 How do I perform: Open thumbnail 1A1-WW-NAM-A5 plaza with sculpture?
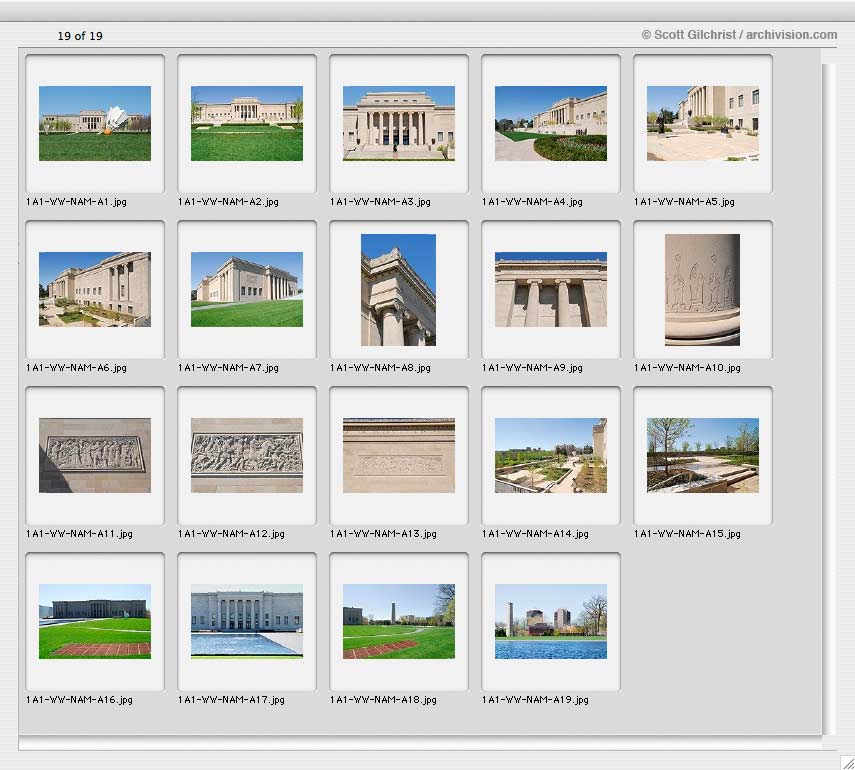[703, 123]
